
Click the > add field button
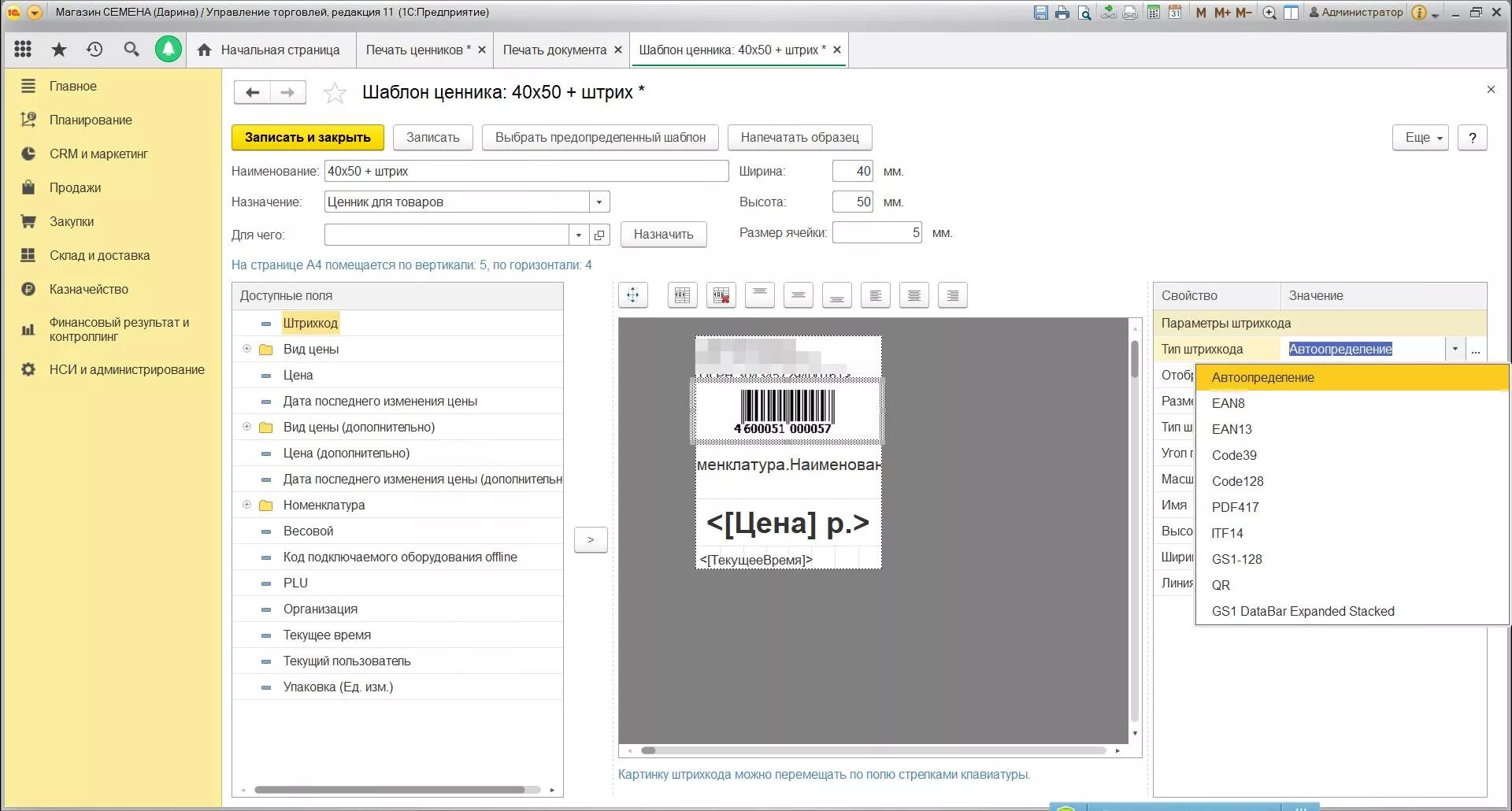(591, 540)
